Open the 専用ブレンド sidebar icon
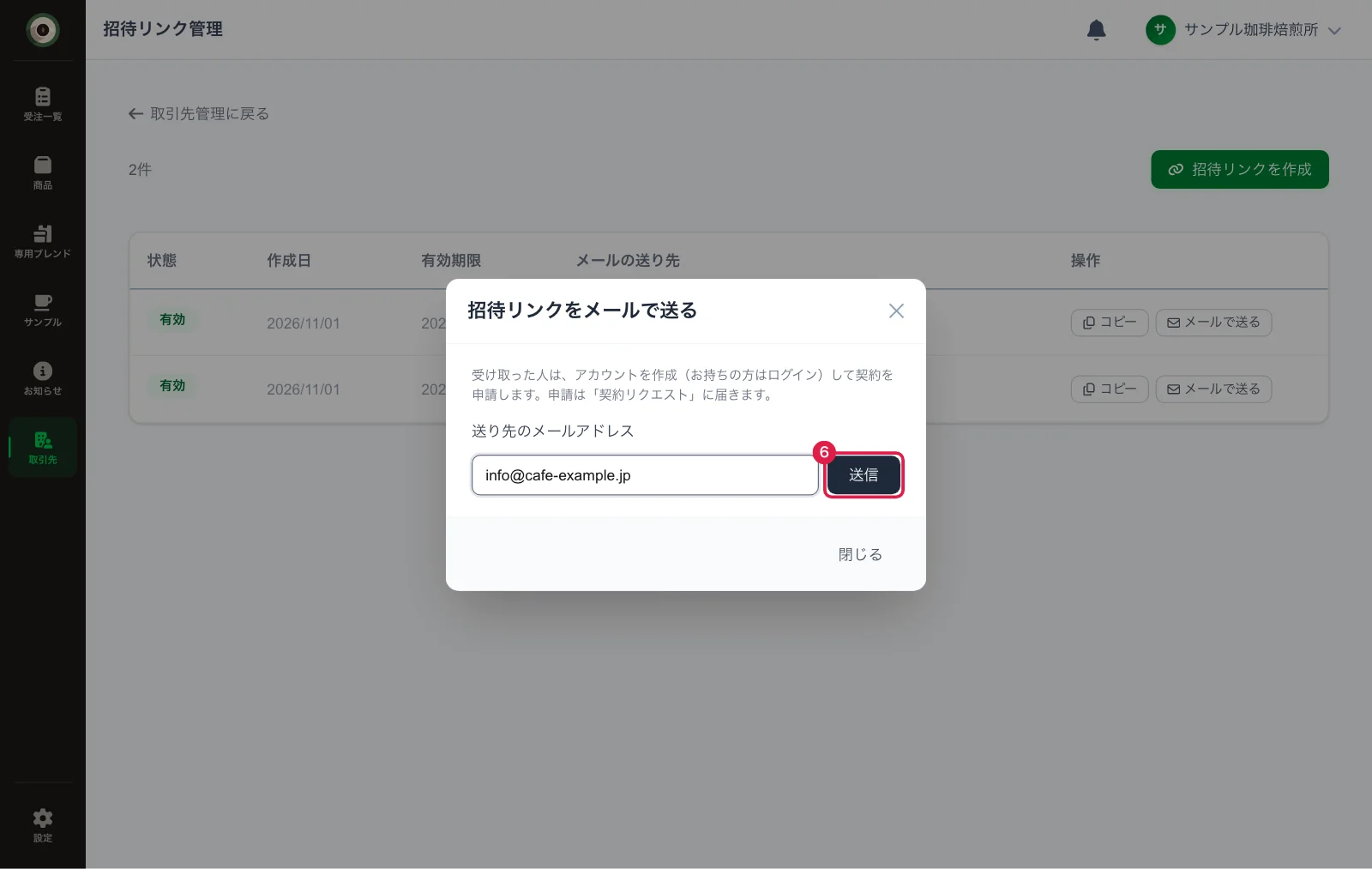Screen dimensions: 1372x869 (x=42, y=241)
